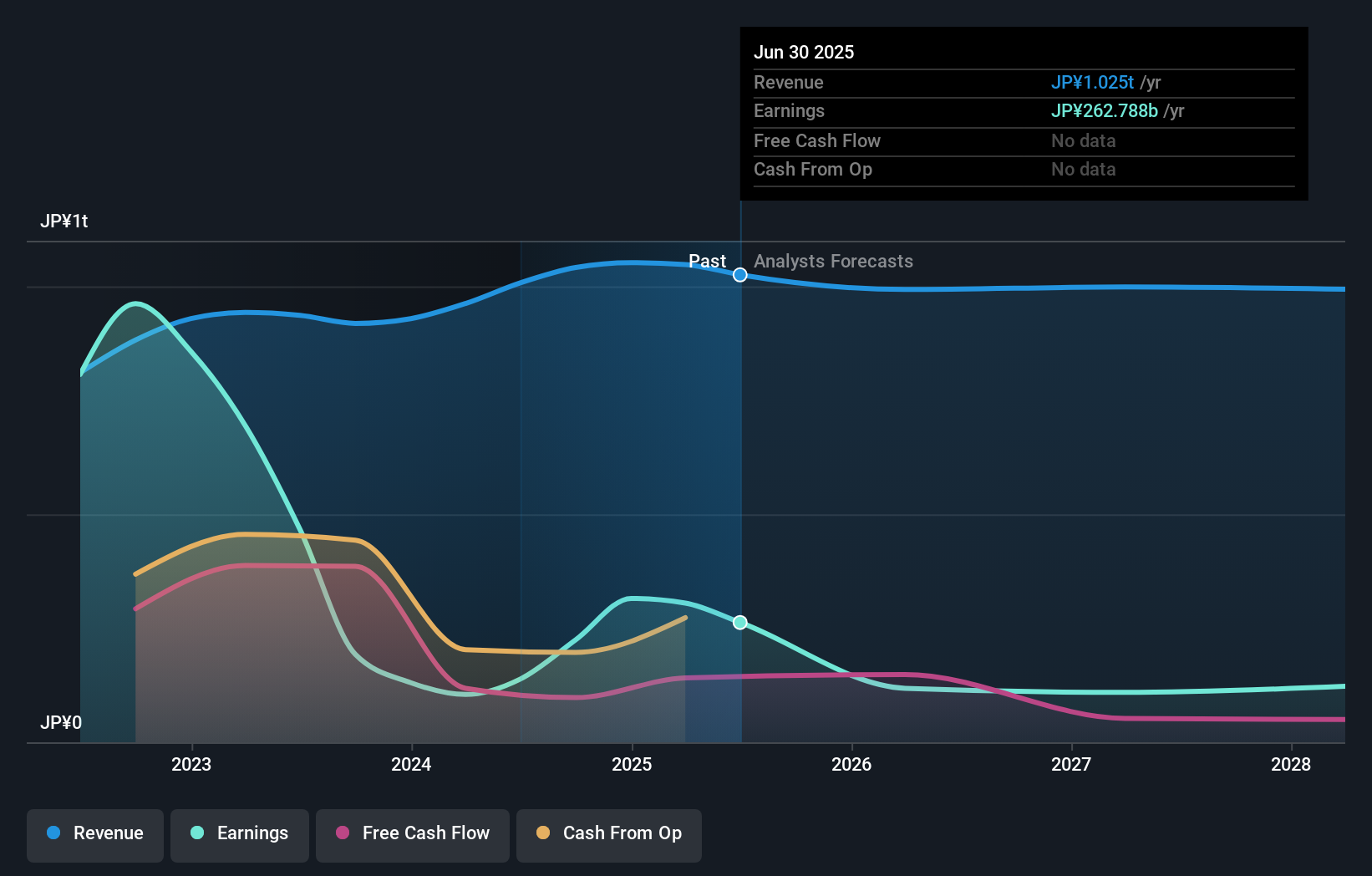Toggle Cash From Op series visibility
The height and width of the screenshot is (876, 1372).
[x=608, y=835]
